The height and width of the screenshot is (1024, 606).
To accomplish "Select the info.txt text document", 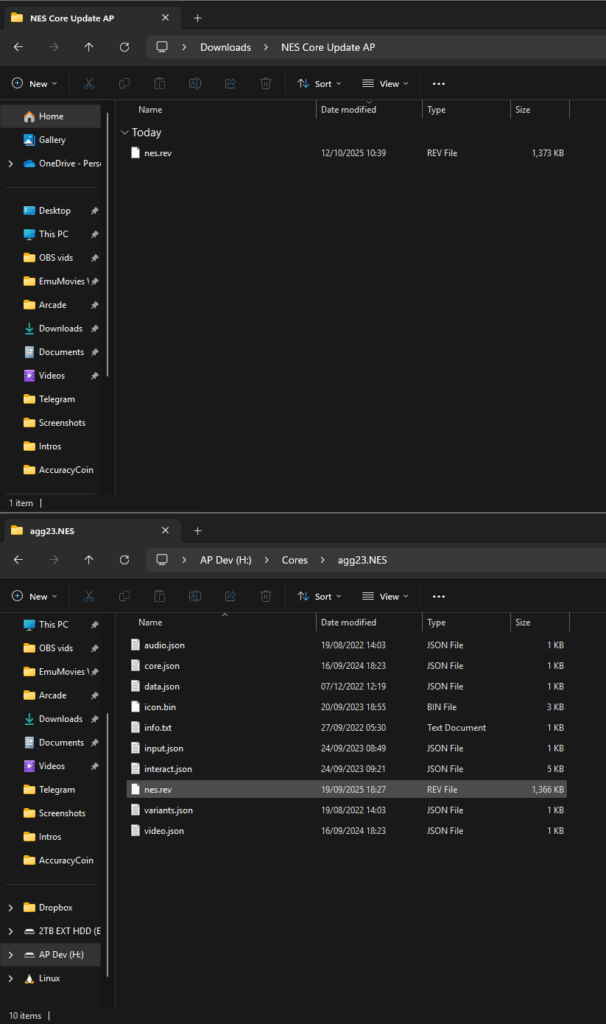I will (x=158, y=728).
